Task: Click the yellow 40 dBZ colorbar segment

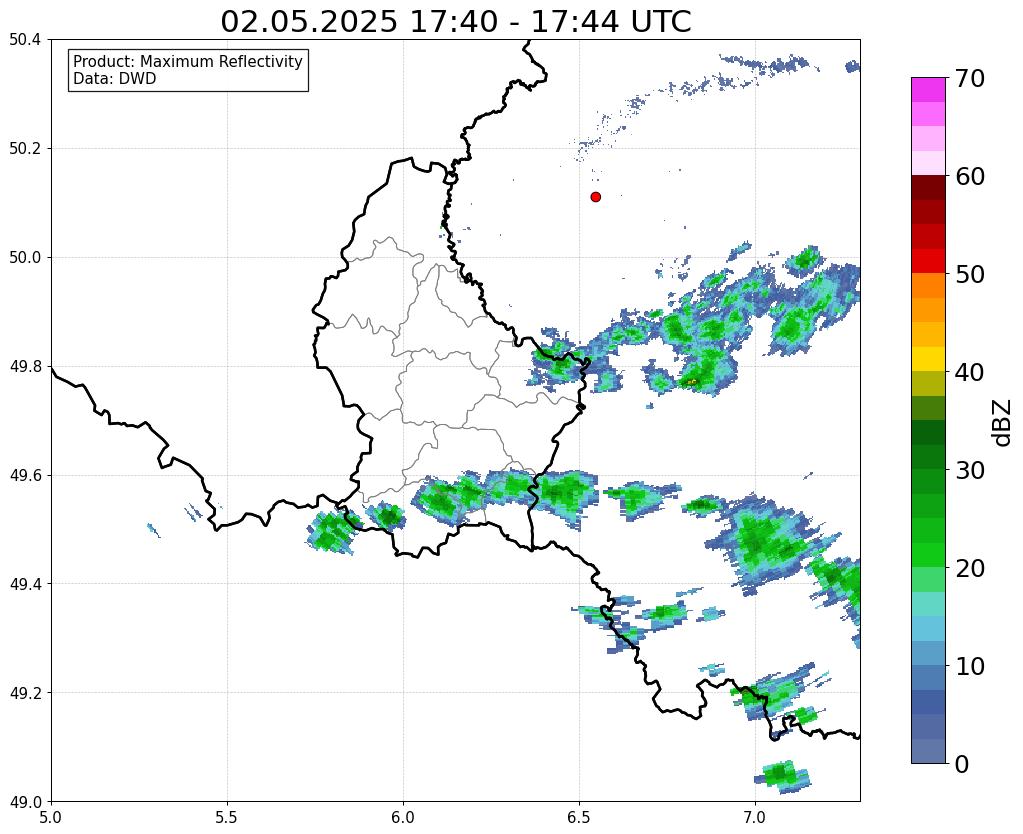Action: [928, 359]
